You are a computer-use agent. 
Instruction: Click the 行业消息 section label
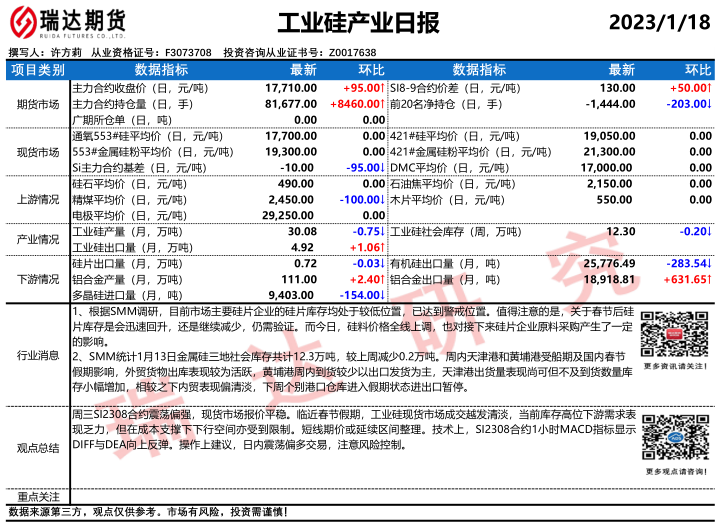(x=37, y=354)
